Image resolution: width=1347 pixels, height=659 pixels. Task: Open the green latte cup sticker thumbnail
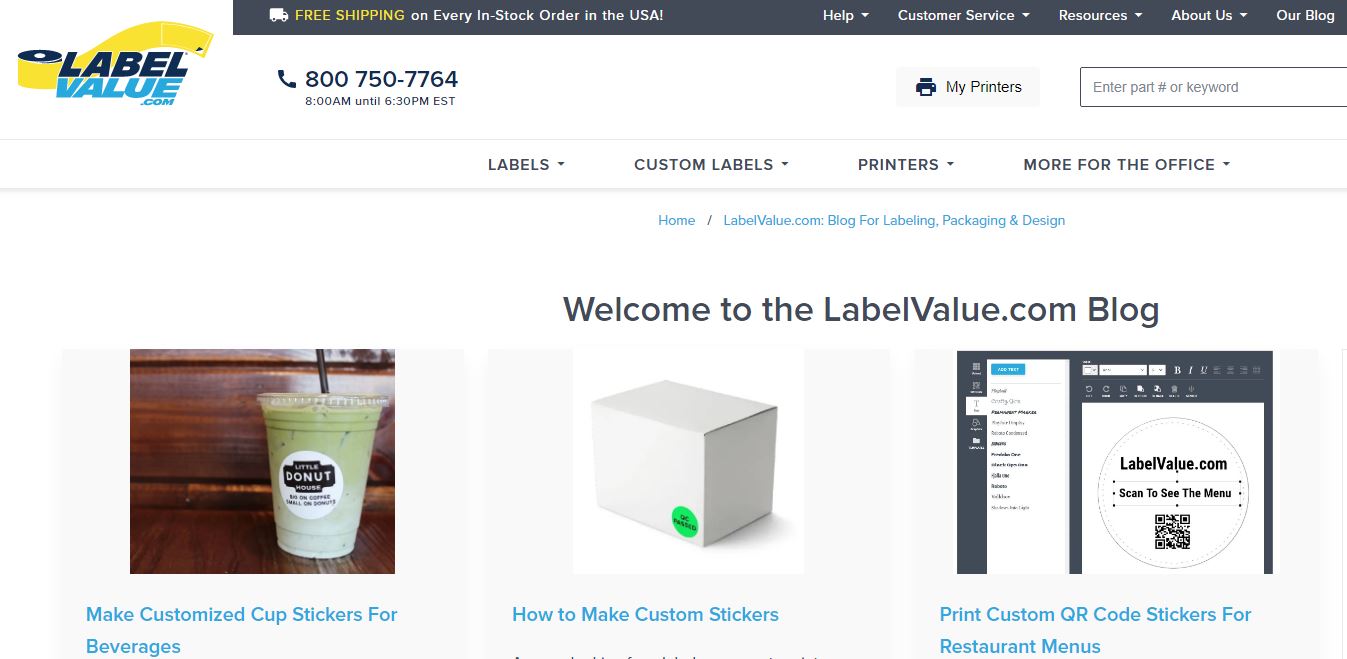(x=262, y=461)
